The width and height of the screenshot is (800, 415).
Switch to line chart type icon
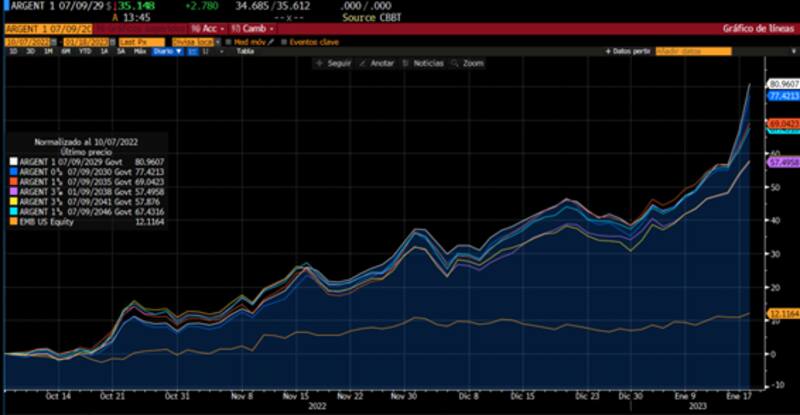click(x=195, y=51)
